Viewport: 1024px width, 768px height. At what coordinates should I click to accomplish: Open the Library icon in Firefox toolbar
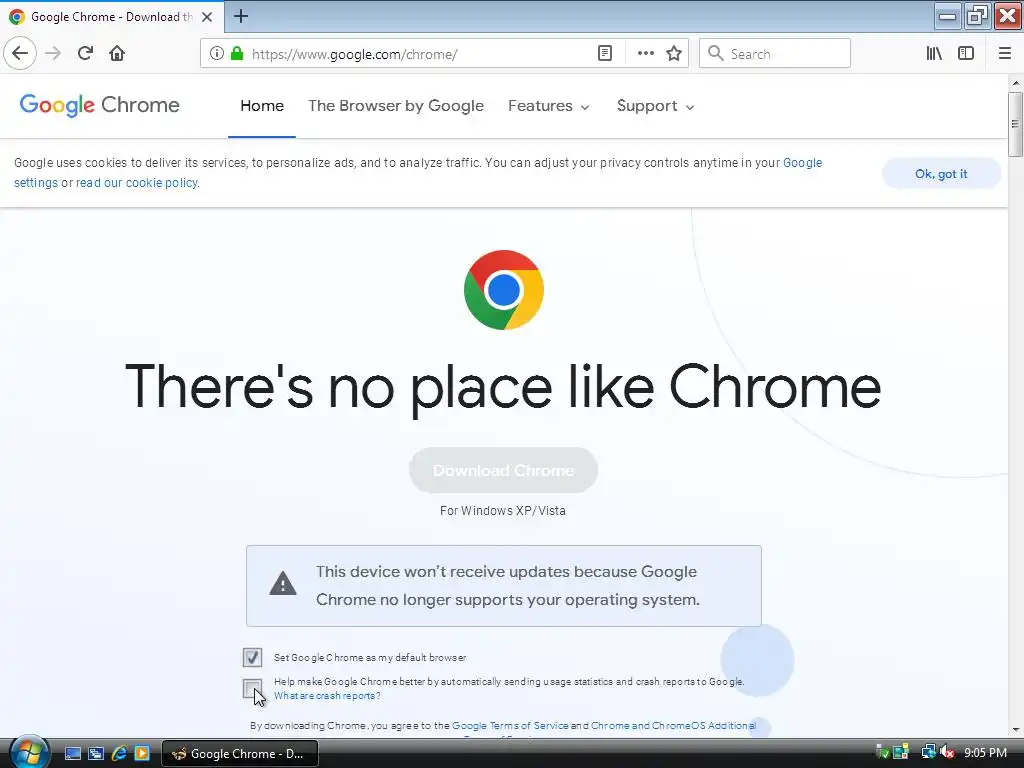934,54
